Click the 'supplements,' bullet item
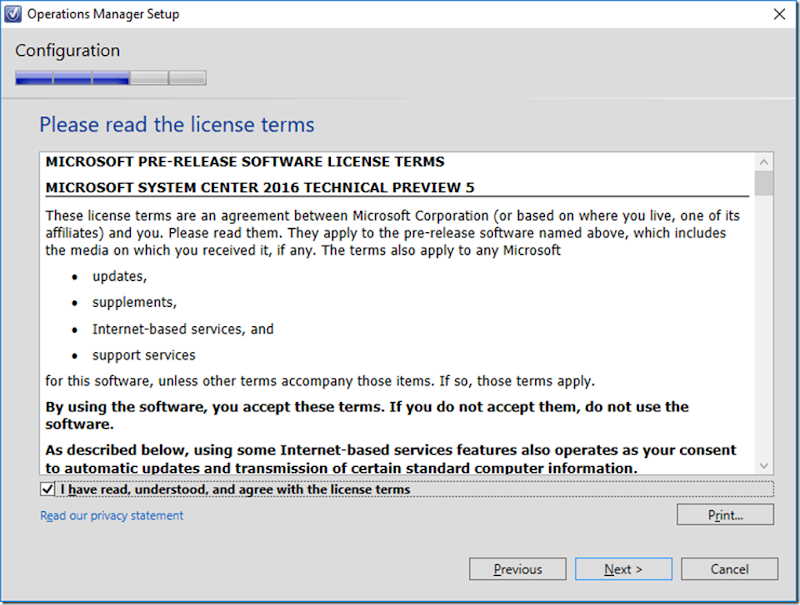The height and width of the screenshot is (605, 800). tap(134, 302)
